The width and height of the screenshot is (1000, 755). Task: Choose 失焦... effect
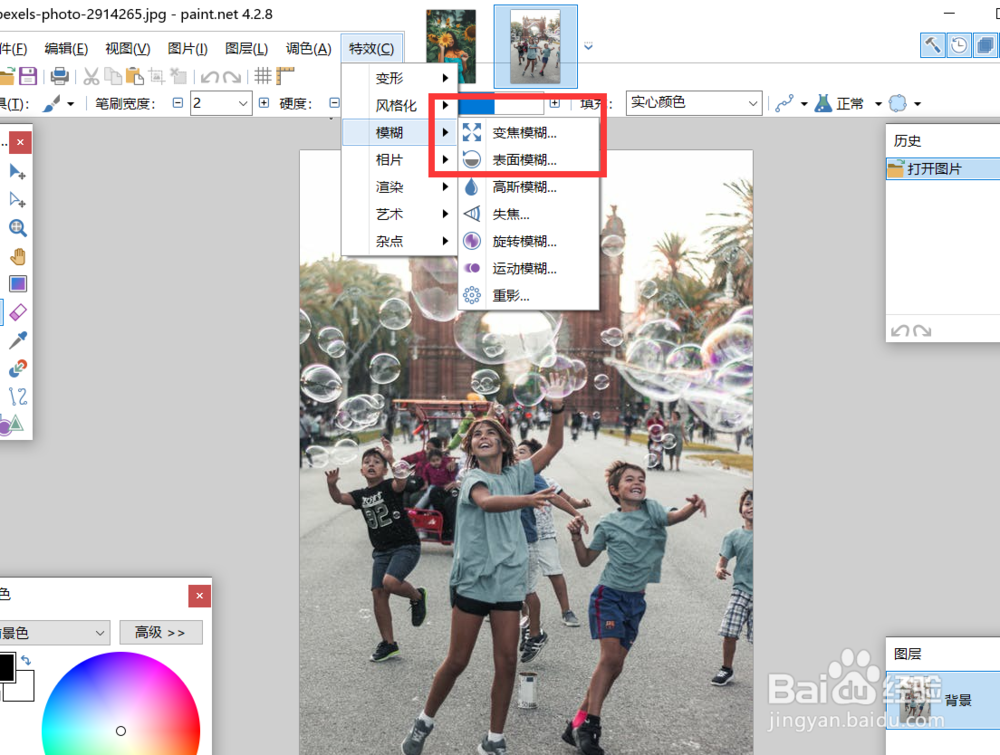(528, 214)
